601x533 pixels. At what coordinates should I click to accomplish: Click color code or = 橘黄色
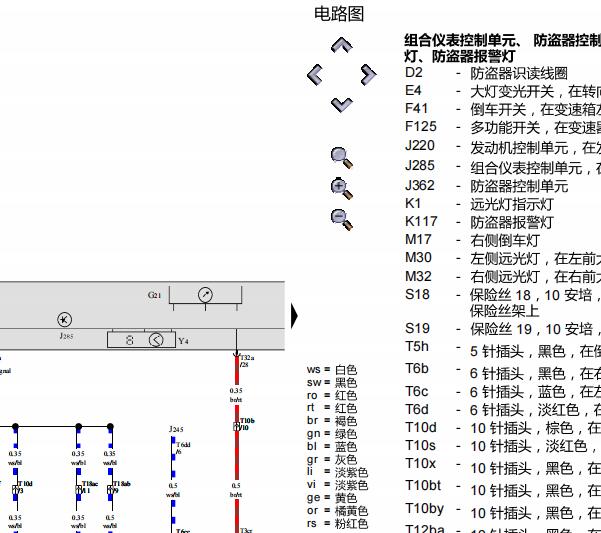(337, 510)
